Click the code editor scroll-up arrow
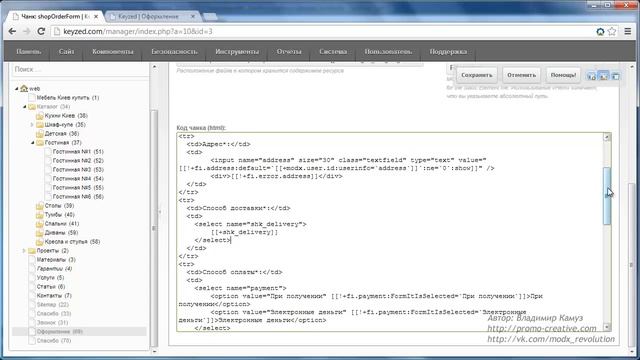Image resolution: width=640 pixels, height=360 pixels. coord(607,137)
